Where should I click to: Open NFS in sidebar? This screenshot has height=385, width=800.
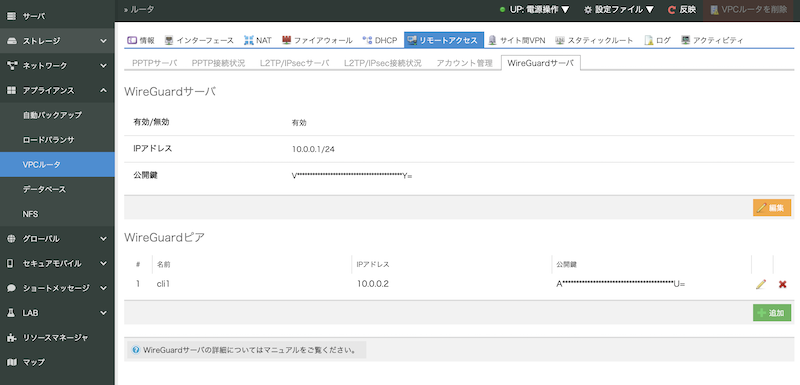(57, 214)
